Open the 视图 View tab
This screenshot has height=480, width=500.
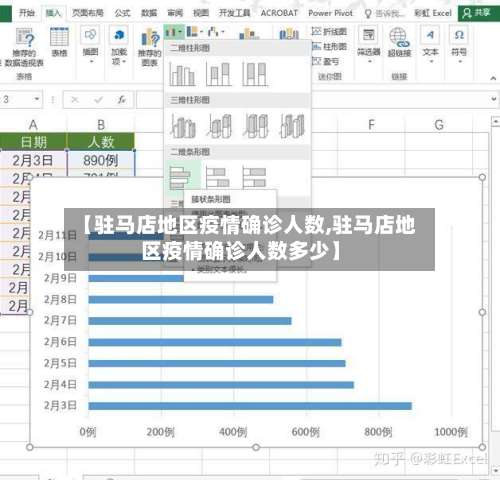[201, 13]
